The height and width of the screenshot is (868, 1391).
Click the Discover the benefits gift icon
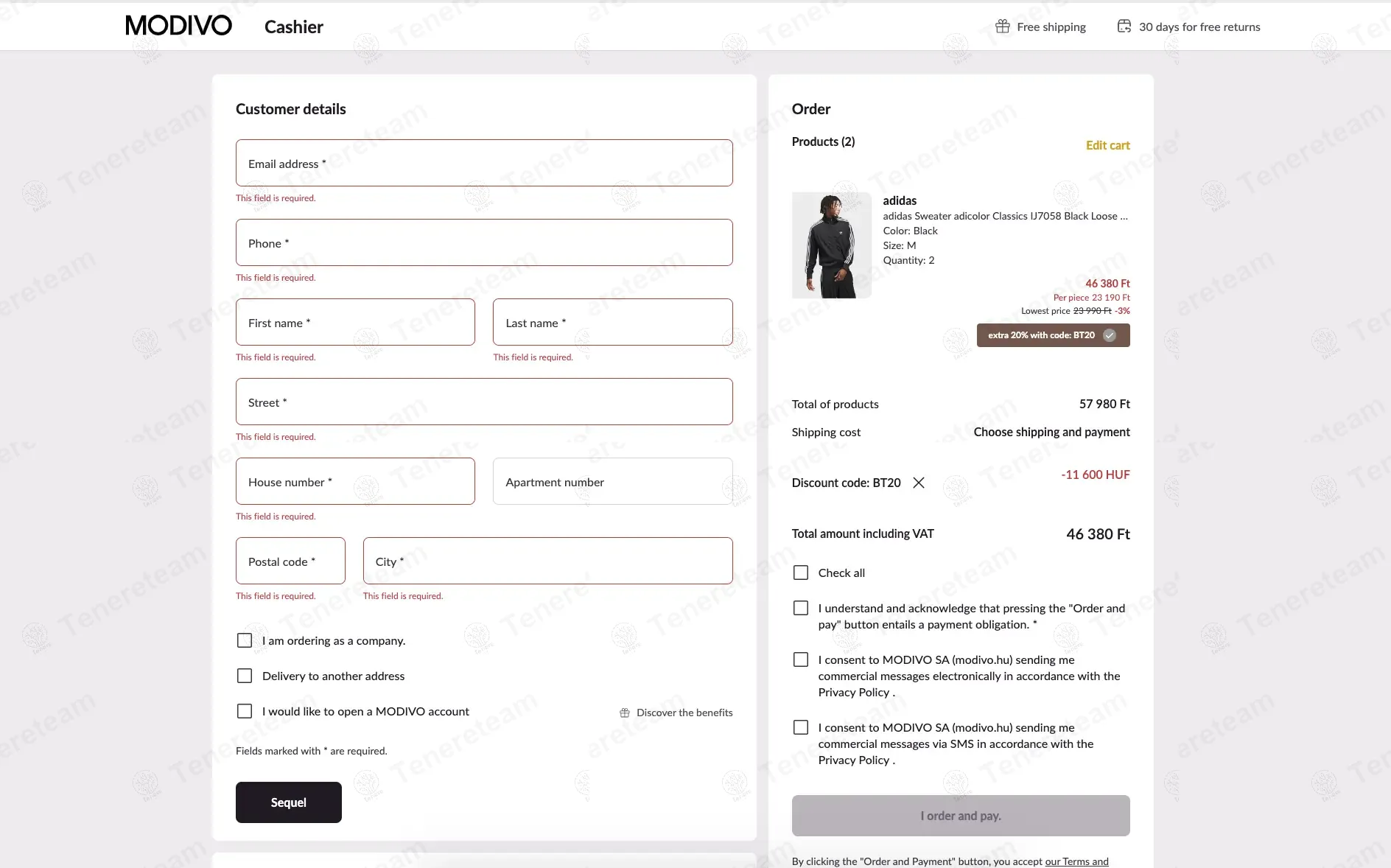[x=625, y=713]
